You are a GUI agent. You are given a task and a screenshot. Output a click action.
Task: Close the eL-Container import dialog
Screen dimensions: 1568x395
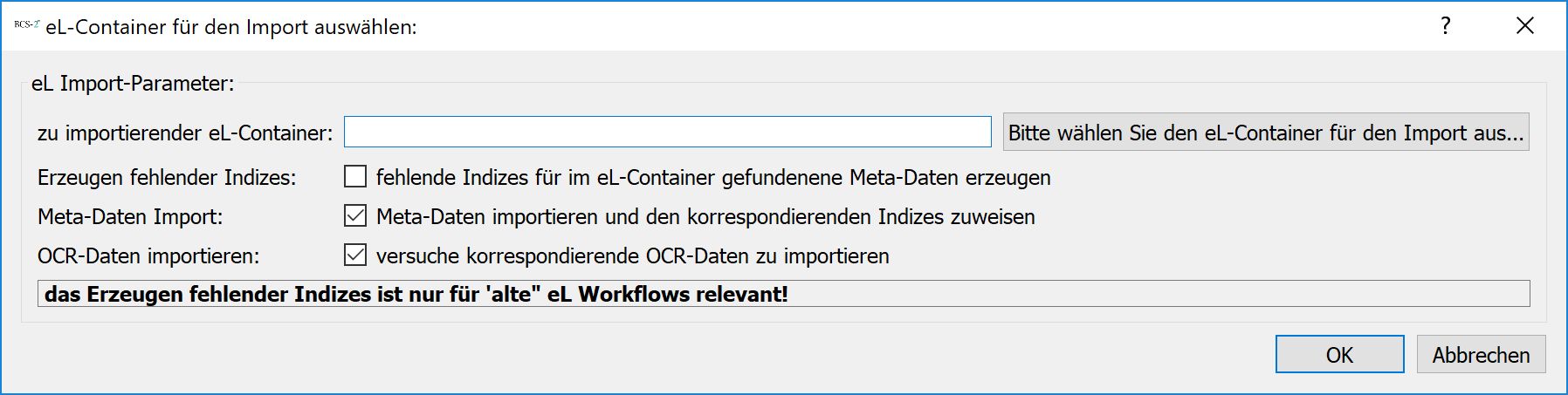pyautogui.click(x=1525, y=26)
